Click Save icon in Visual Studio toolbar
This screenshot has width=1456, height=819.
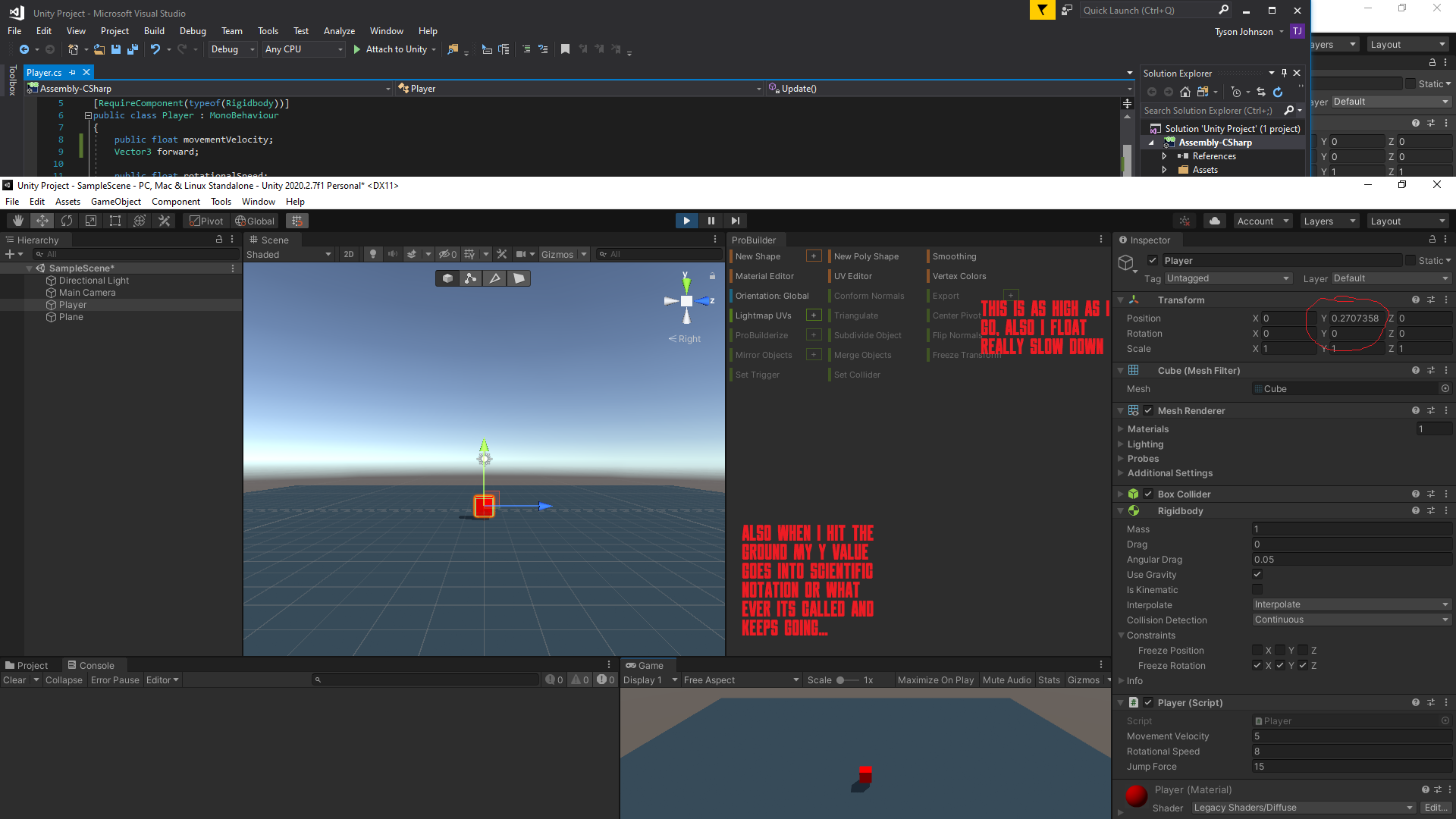click(x=116, y=49)
